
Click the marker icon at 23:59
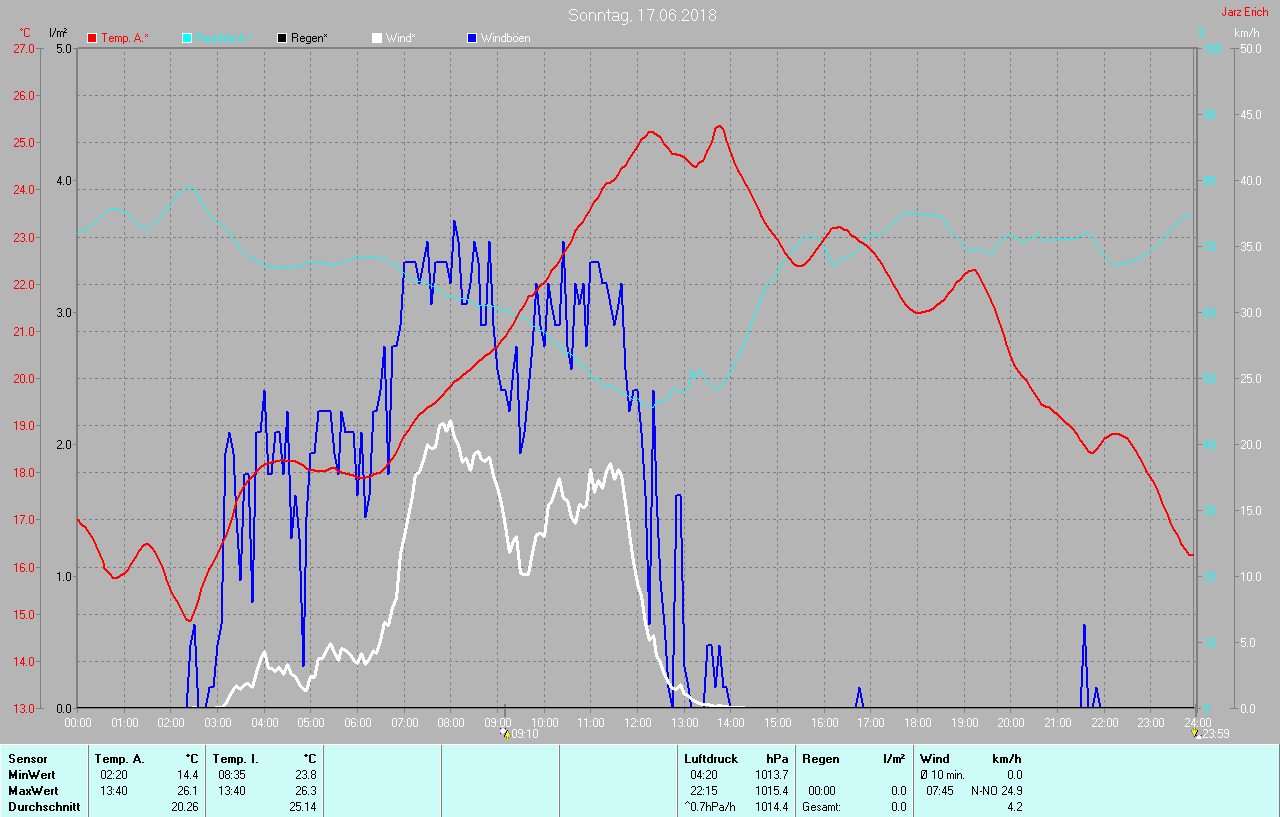[1196, 732]
